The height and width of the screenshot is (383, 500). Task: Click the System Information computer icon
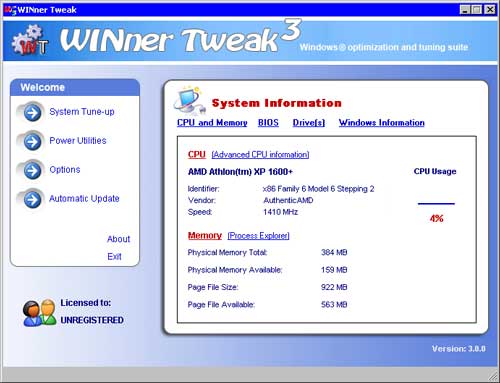point(189,100)
